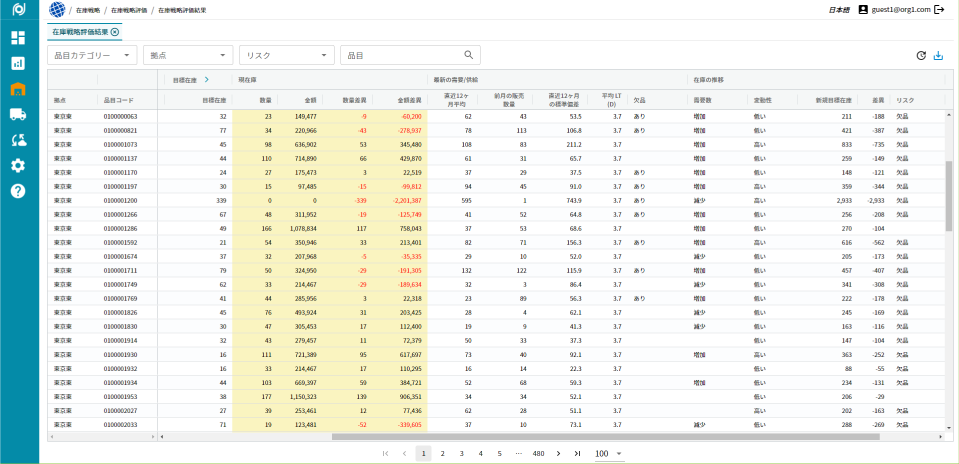
Task: Open the 品目カテゴリー dropdown
Action: (x=92, y=55)
